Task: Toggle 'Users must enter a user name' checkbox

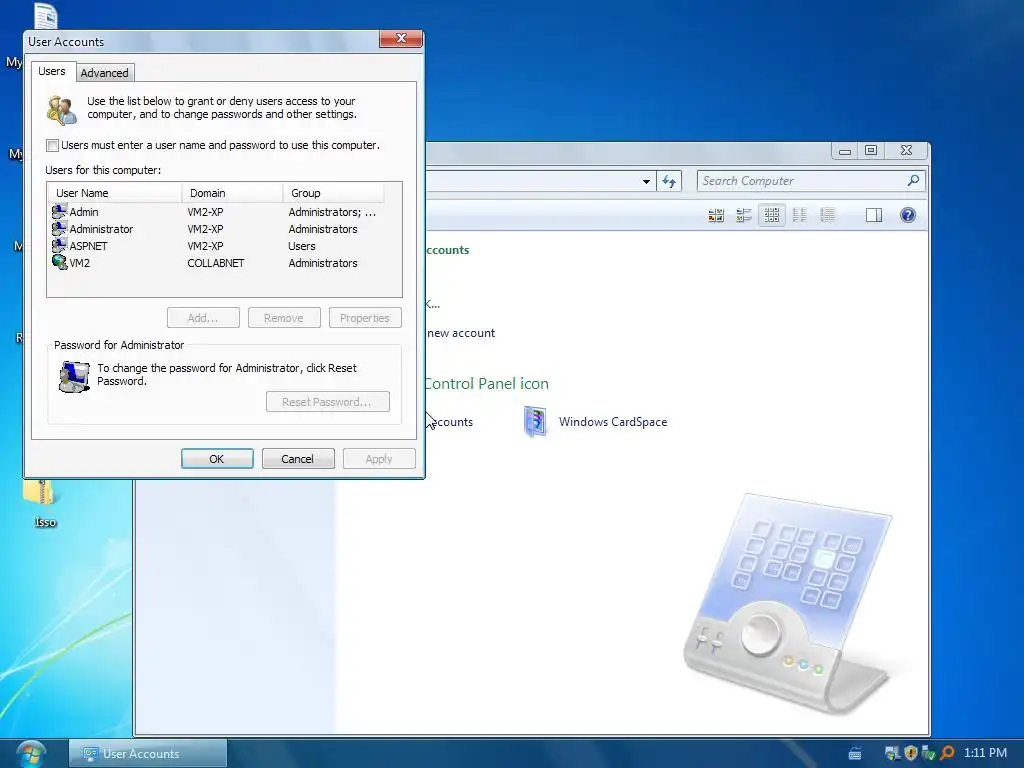Action: tap(52, 145)
